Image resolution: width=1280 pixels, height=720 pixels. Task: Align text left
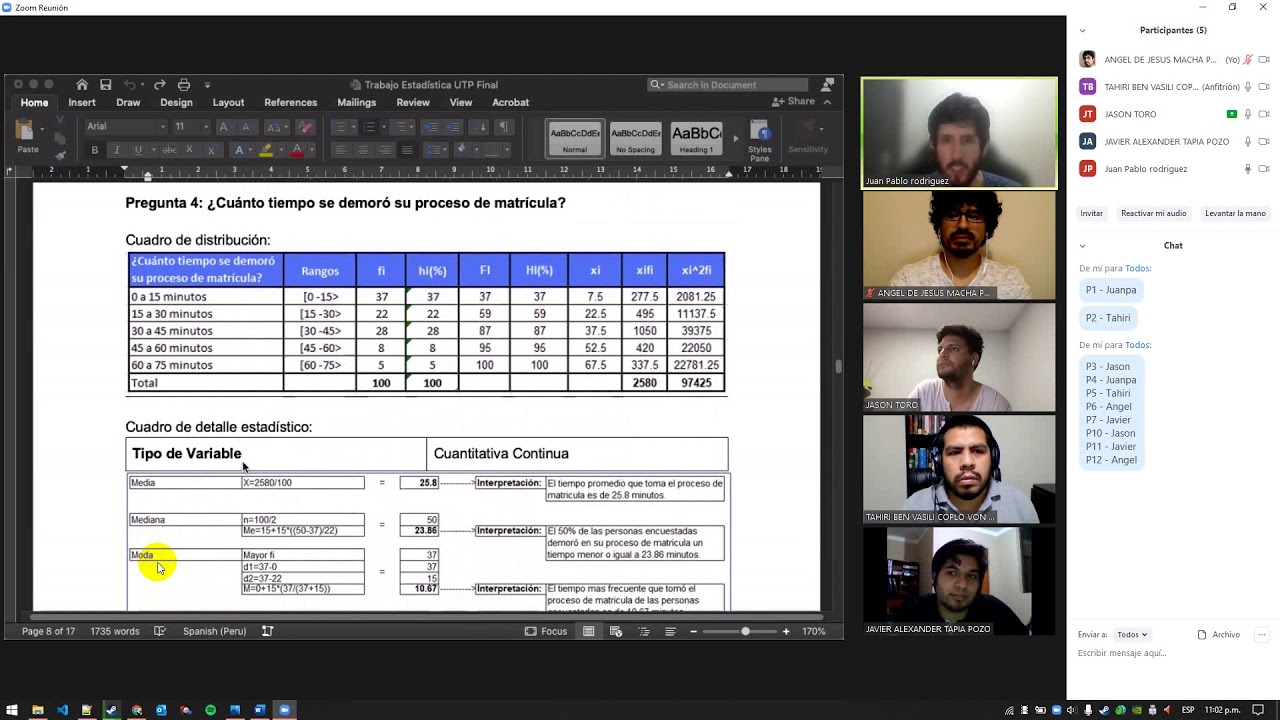[340, 150]
